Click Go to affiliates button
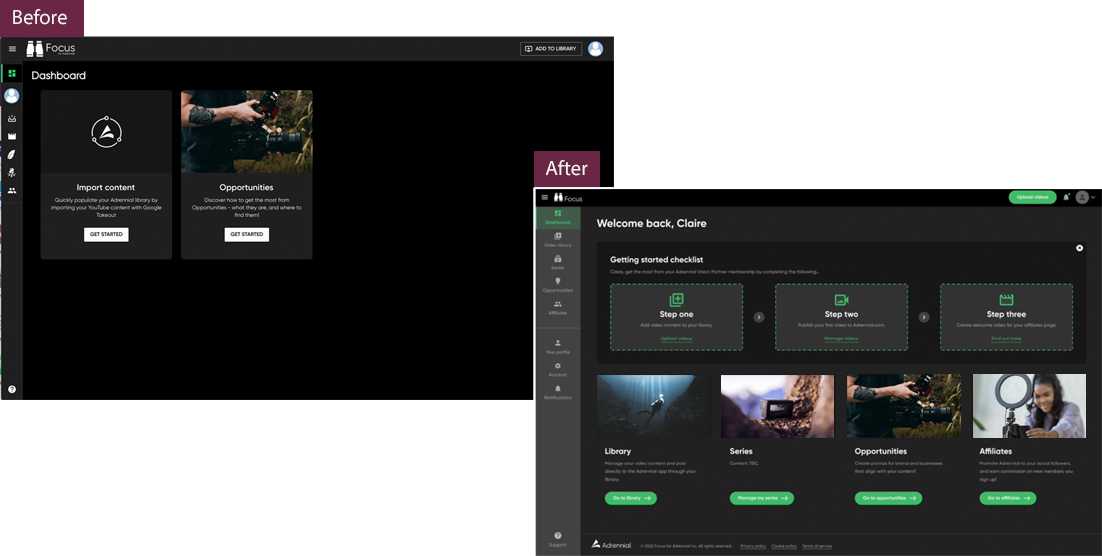This screenshot has width=1102, height=556. (1008, 498)
